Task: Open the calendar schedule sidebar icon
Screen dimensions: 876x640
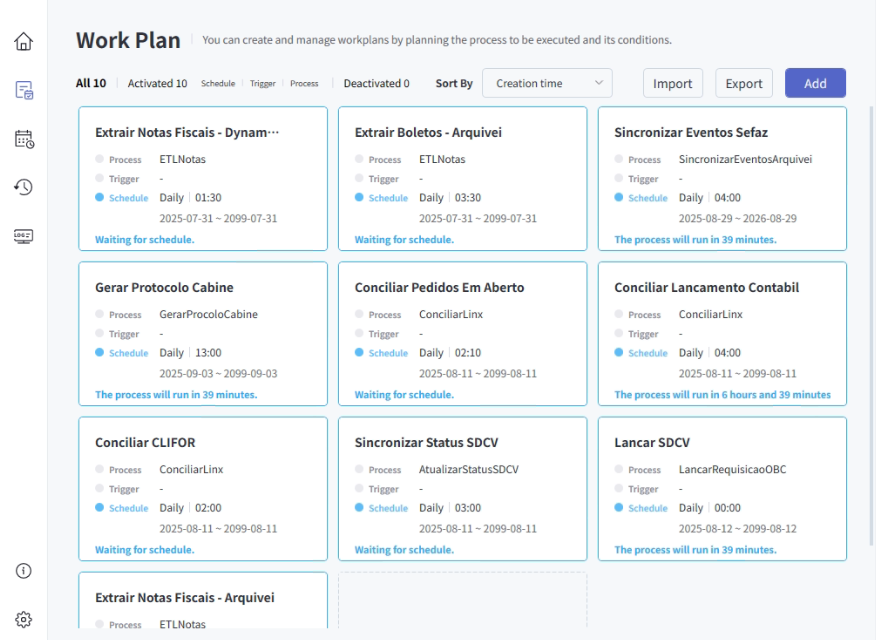Action: 24,139
